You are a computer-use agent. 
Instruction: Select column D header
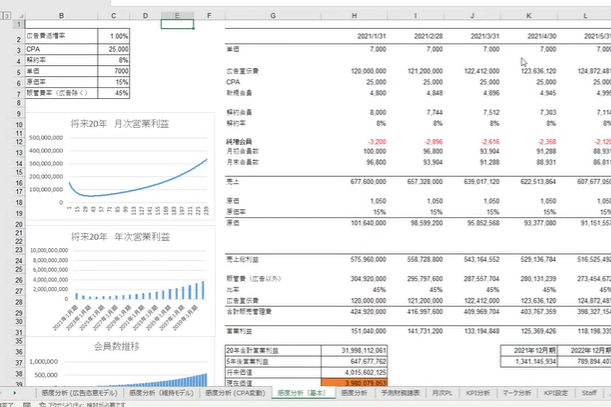point(145,16)
